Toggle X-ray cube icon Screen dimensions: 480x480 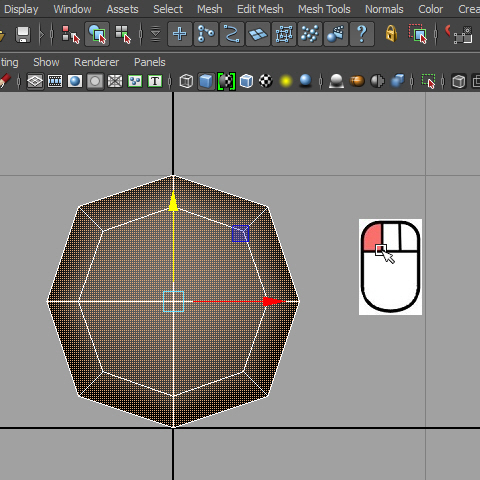point(459,81)
